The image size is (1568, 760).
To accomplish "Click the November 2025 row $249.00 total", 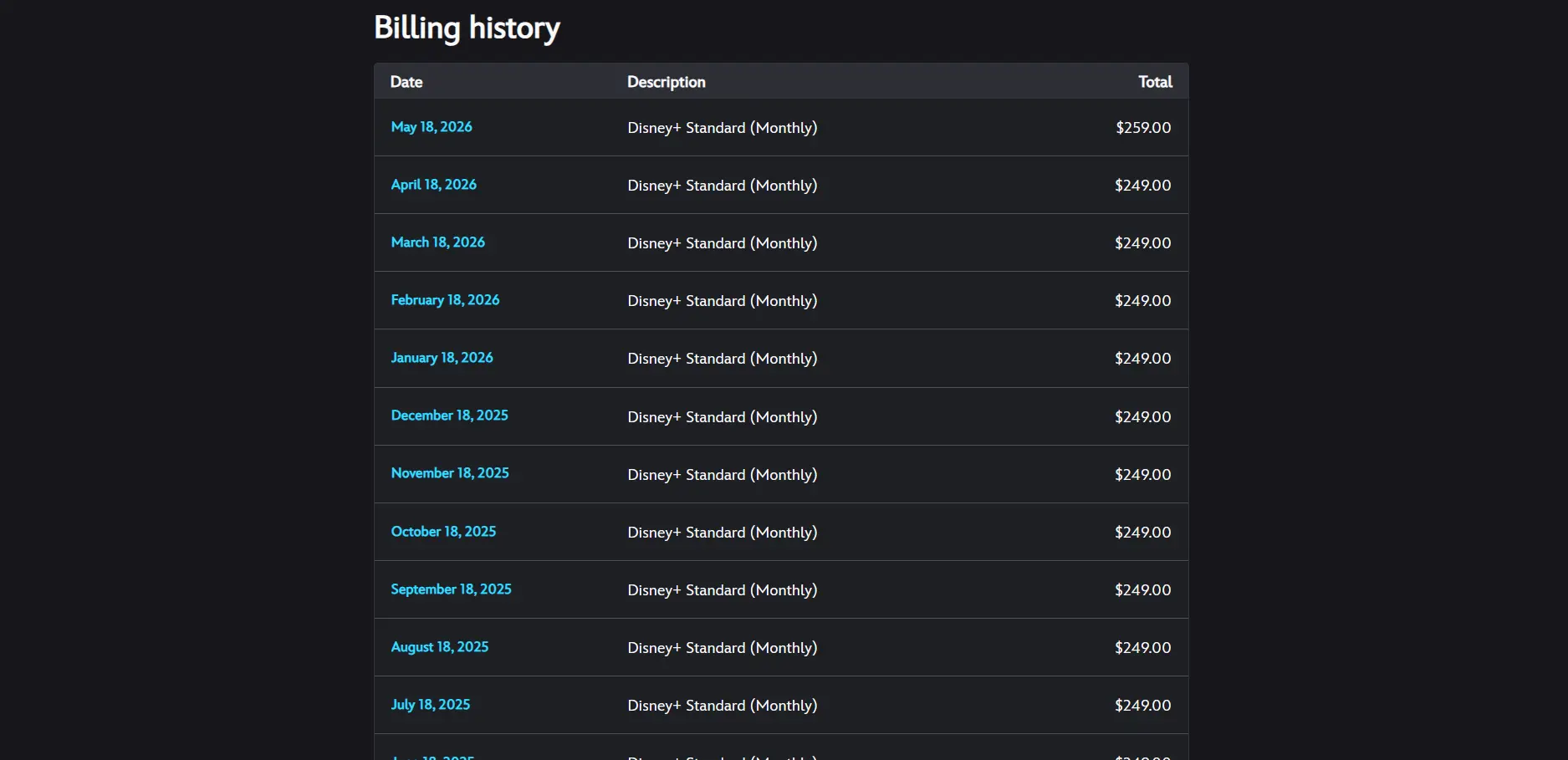I will (1143, 475).
